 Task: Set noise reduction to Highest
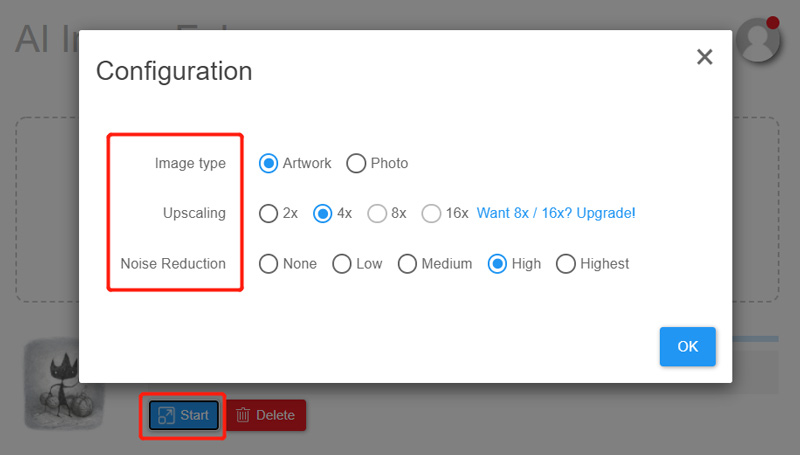click(x=566, y=264)
